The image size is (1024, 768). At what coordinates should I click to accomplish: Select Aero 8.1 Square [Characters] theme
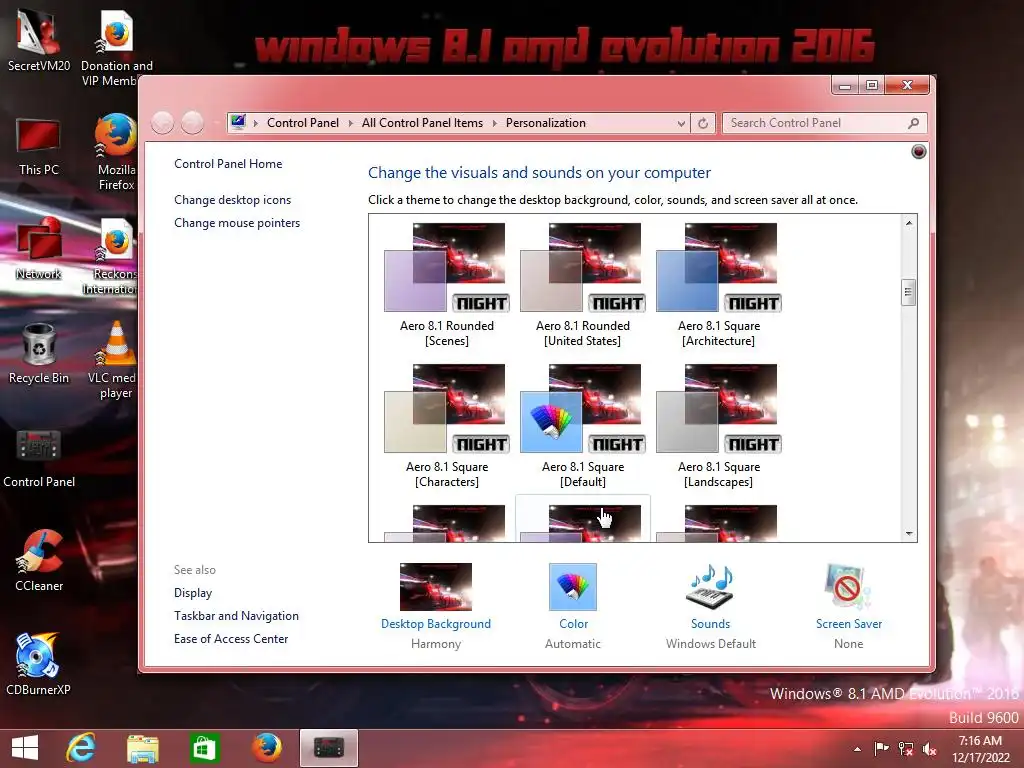447,426
